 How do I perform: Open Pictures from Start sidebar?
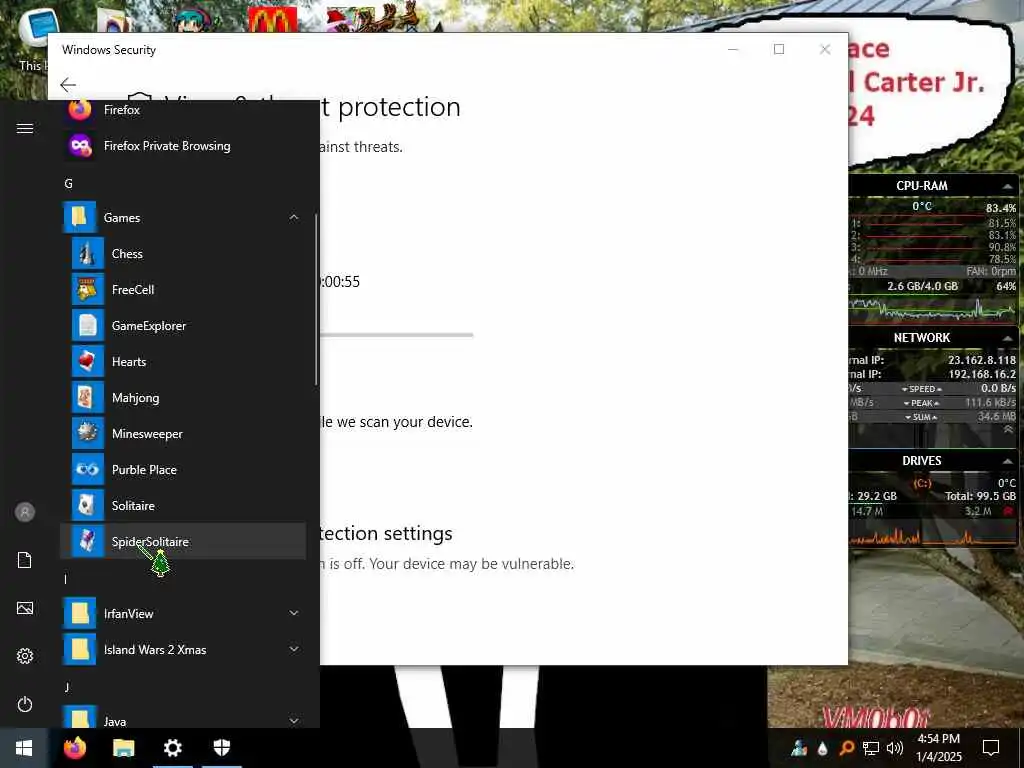[25, 609]
